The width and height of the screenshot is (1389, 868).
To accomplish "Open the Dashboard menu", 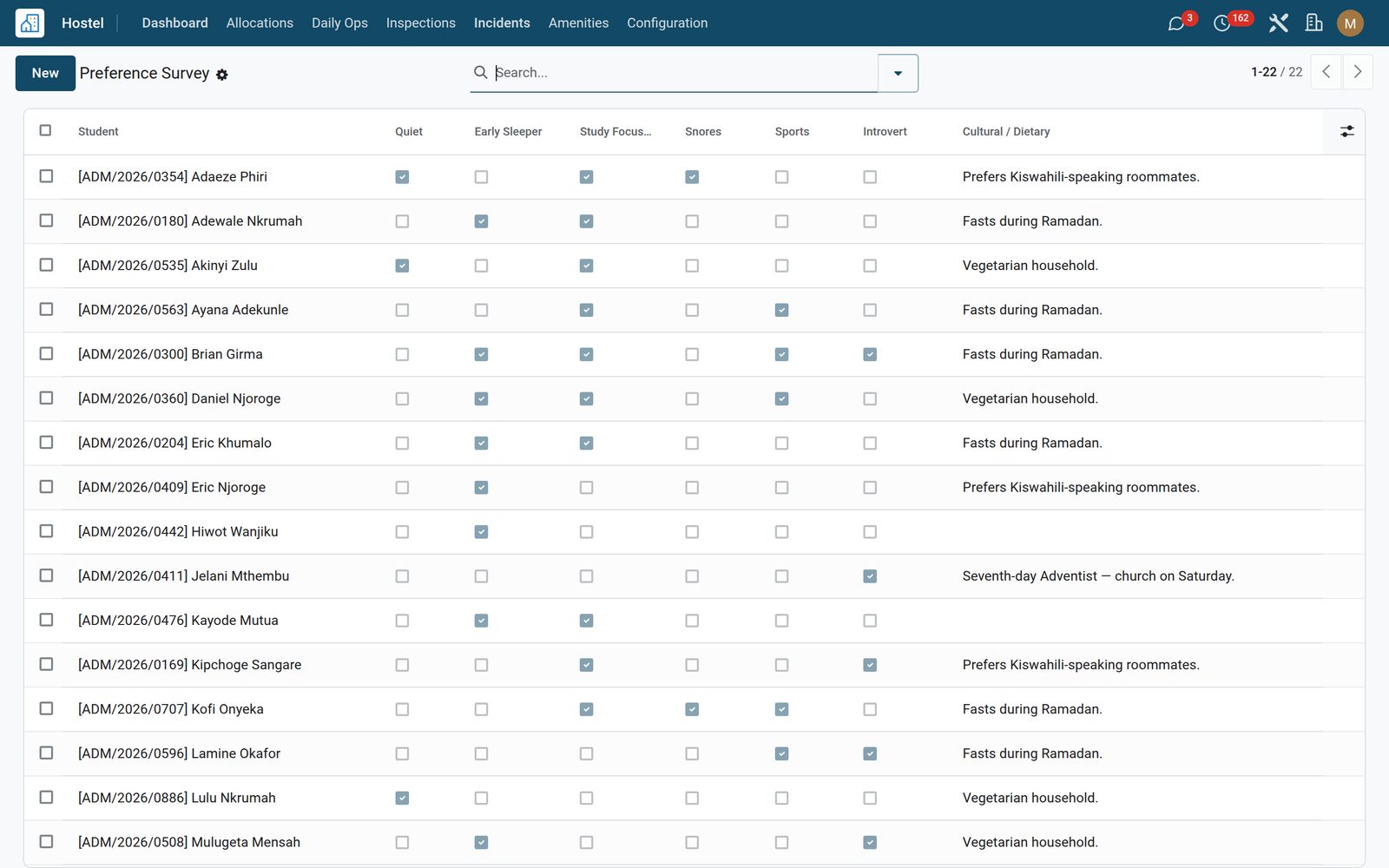I will pyautogui.click(x=174, y=23).
